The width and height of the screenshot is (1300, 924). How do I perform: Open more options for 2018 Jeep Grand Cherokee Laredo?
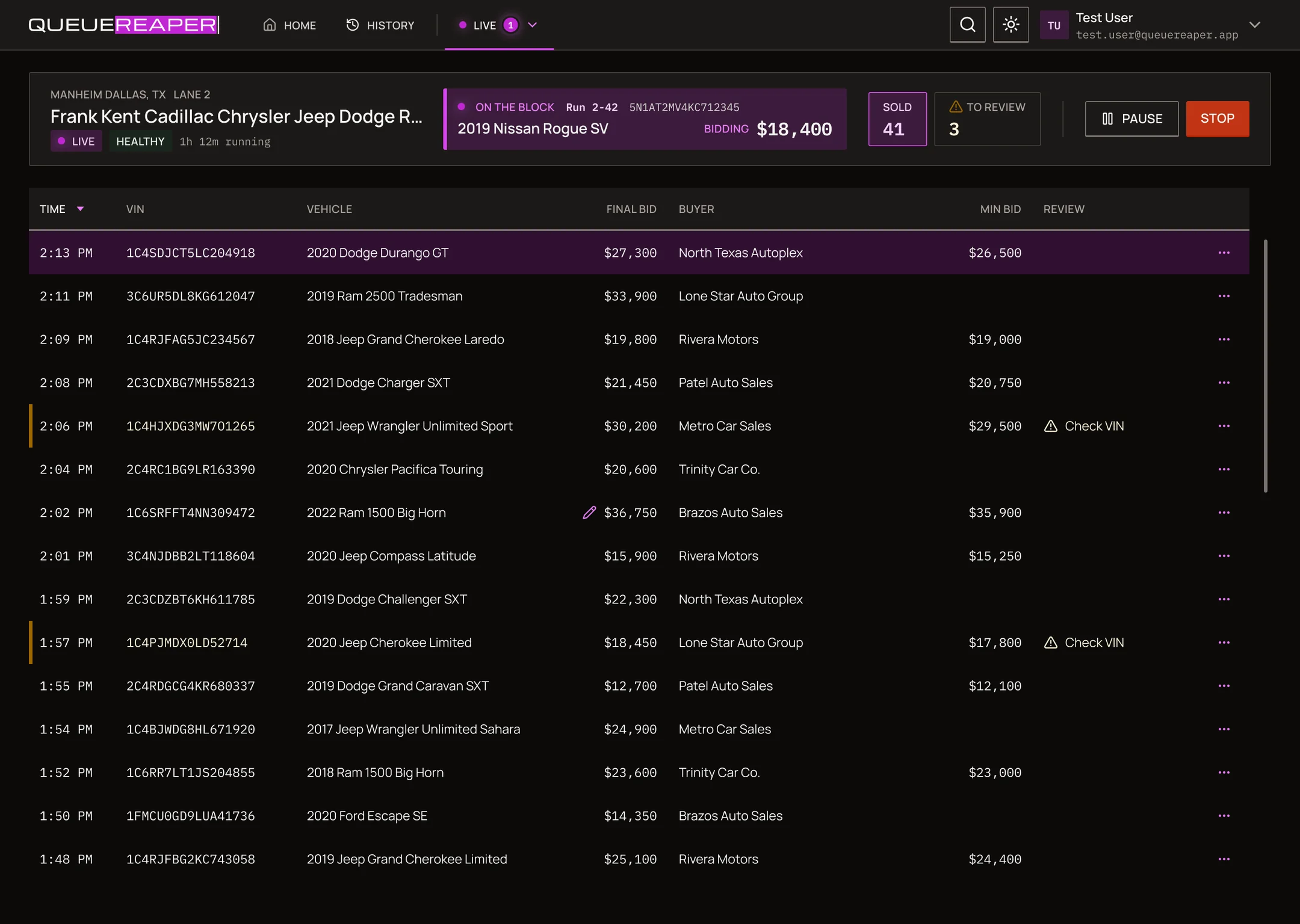point(1224,339)
